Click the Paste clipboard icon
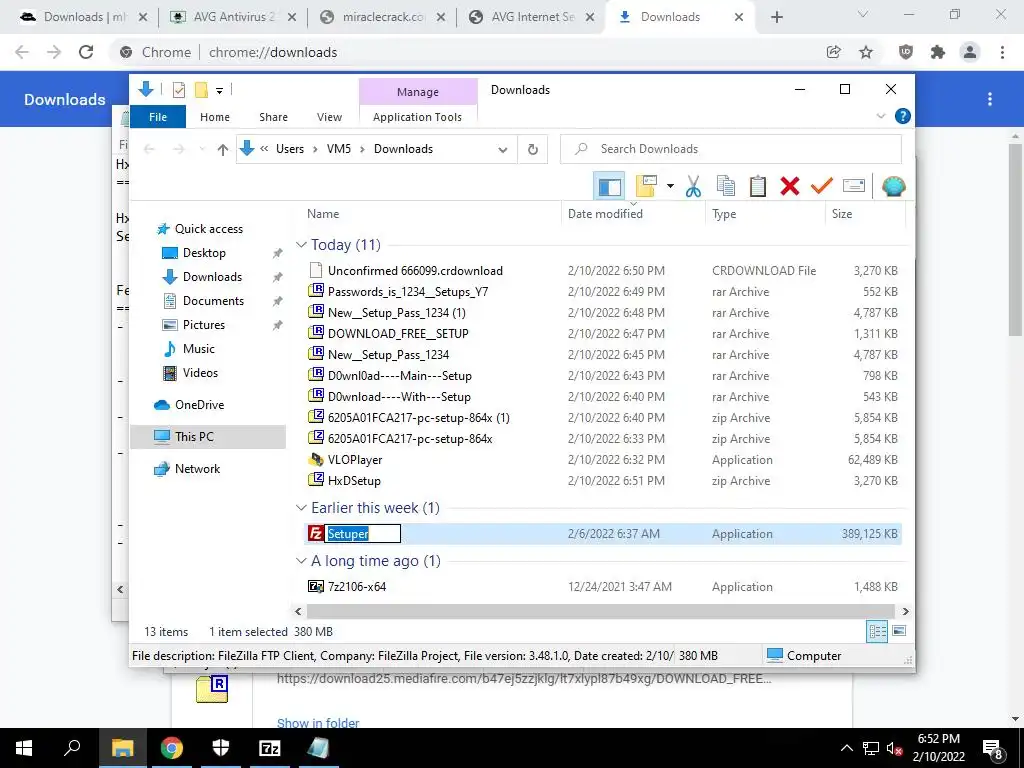The height and width of the screenshot is (768, 1024). pos(758,187)
